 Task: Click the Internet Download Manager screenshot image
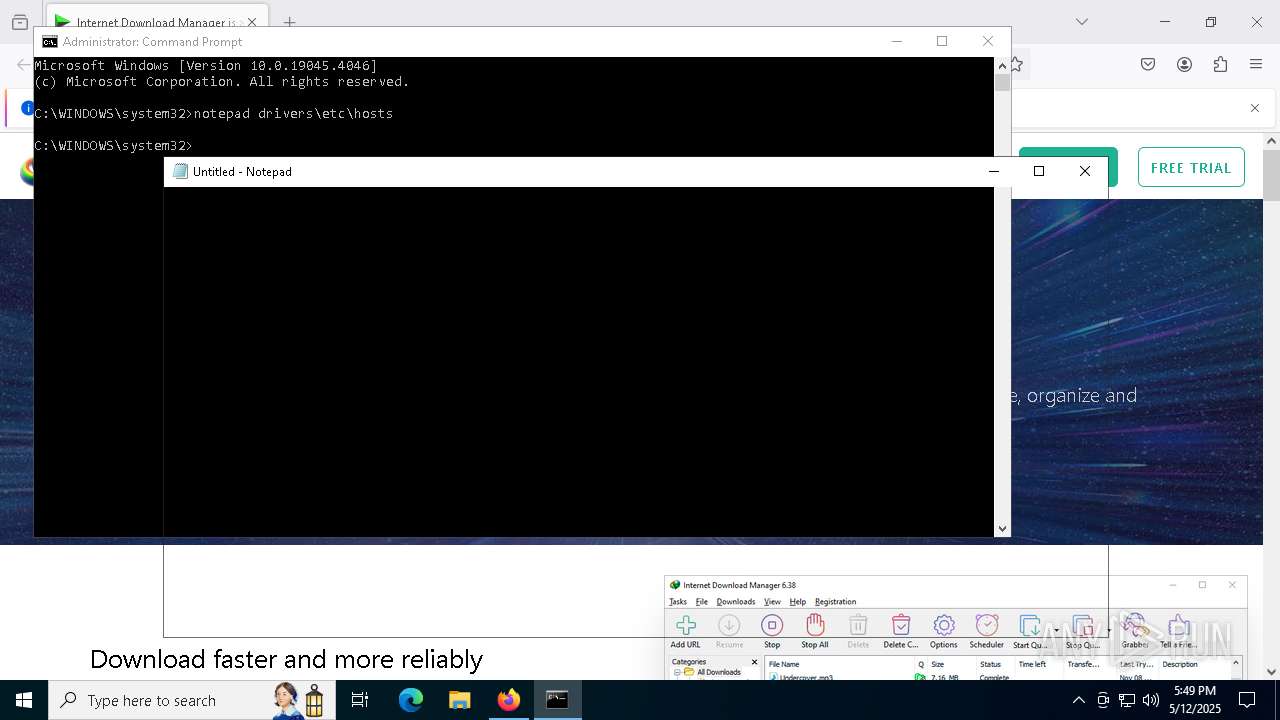pos(957,628)
